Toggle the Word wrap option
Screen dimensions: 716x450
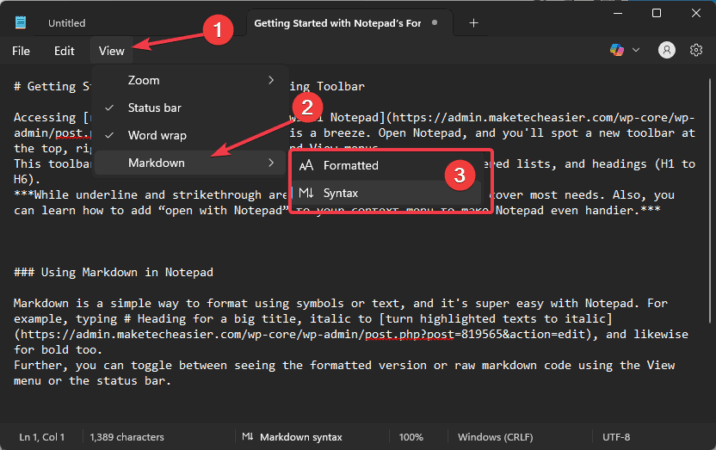(190, 135)
